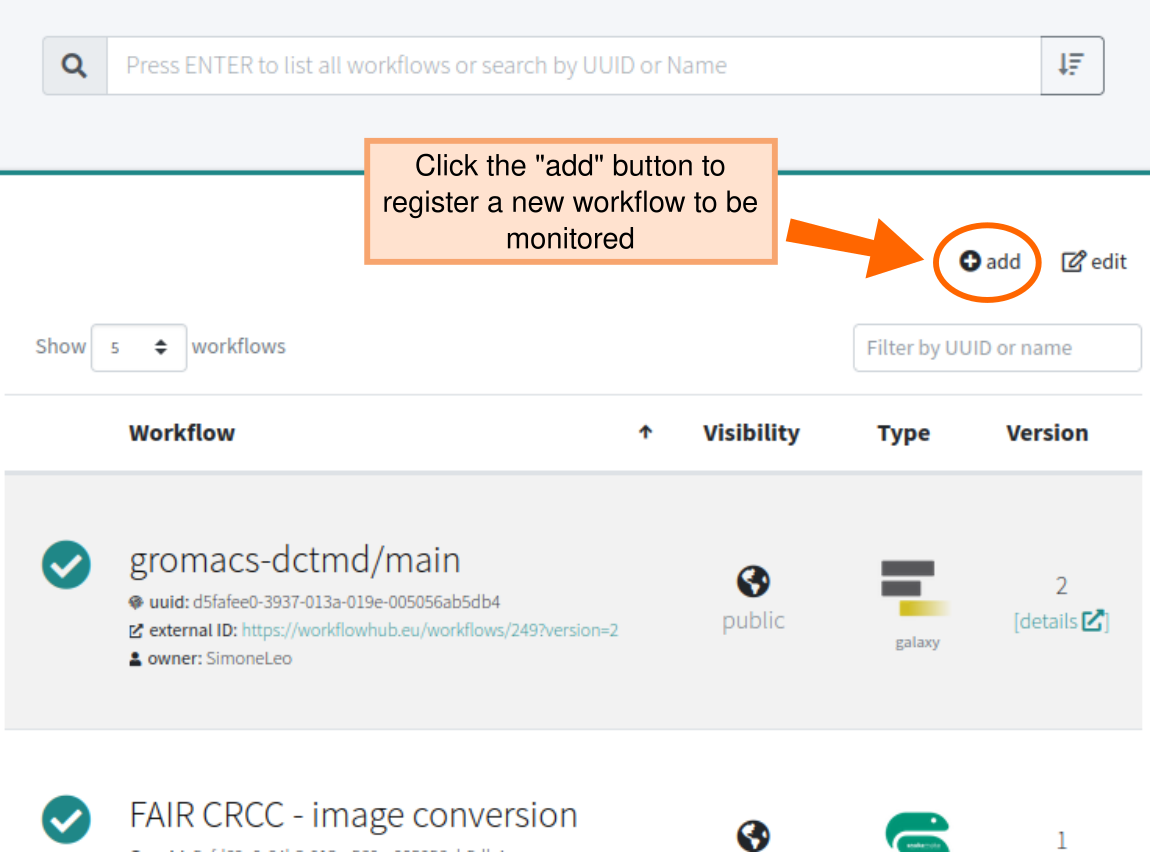Click the "edit" button
This screenshot has height=852, width=1150.
tap(1094, 261)
